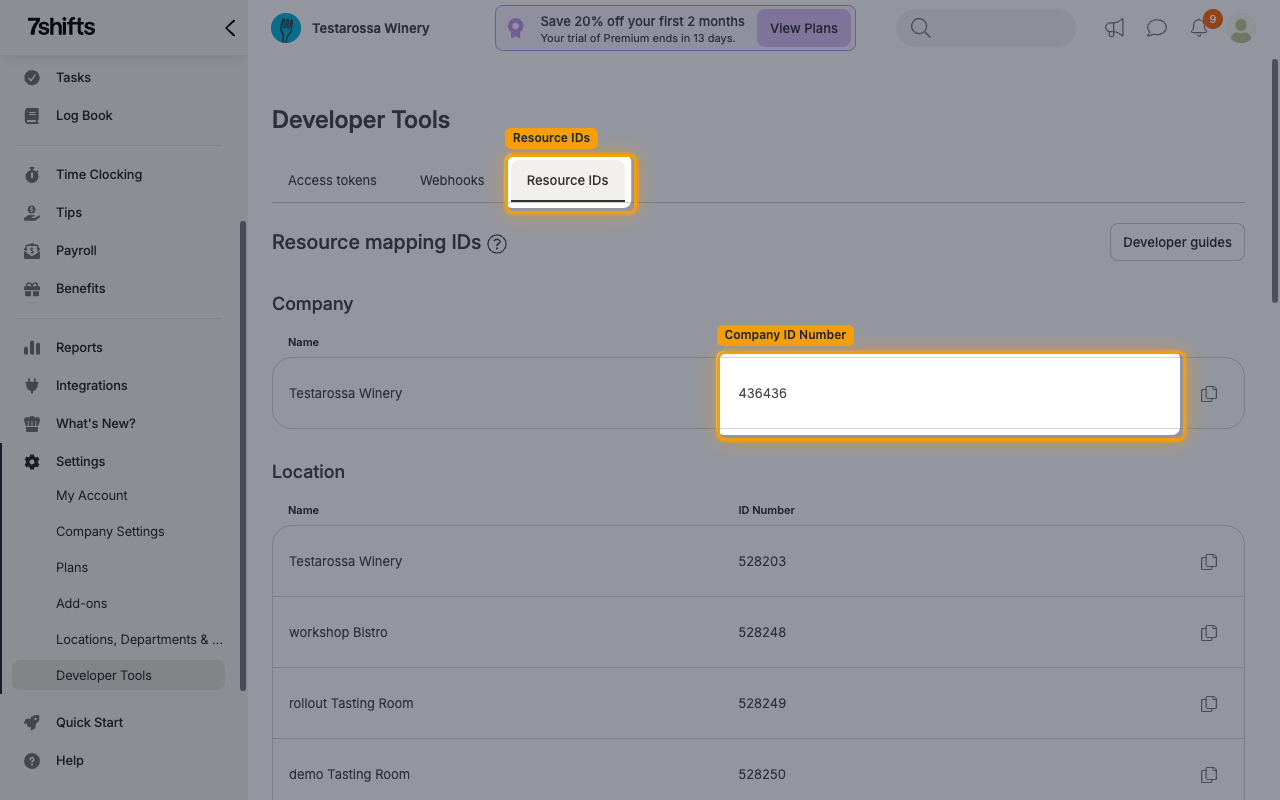Go to Reports page

[79, 347]
